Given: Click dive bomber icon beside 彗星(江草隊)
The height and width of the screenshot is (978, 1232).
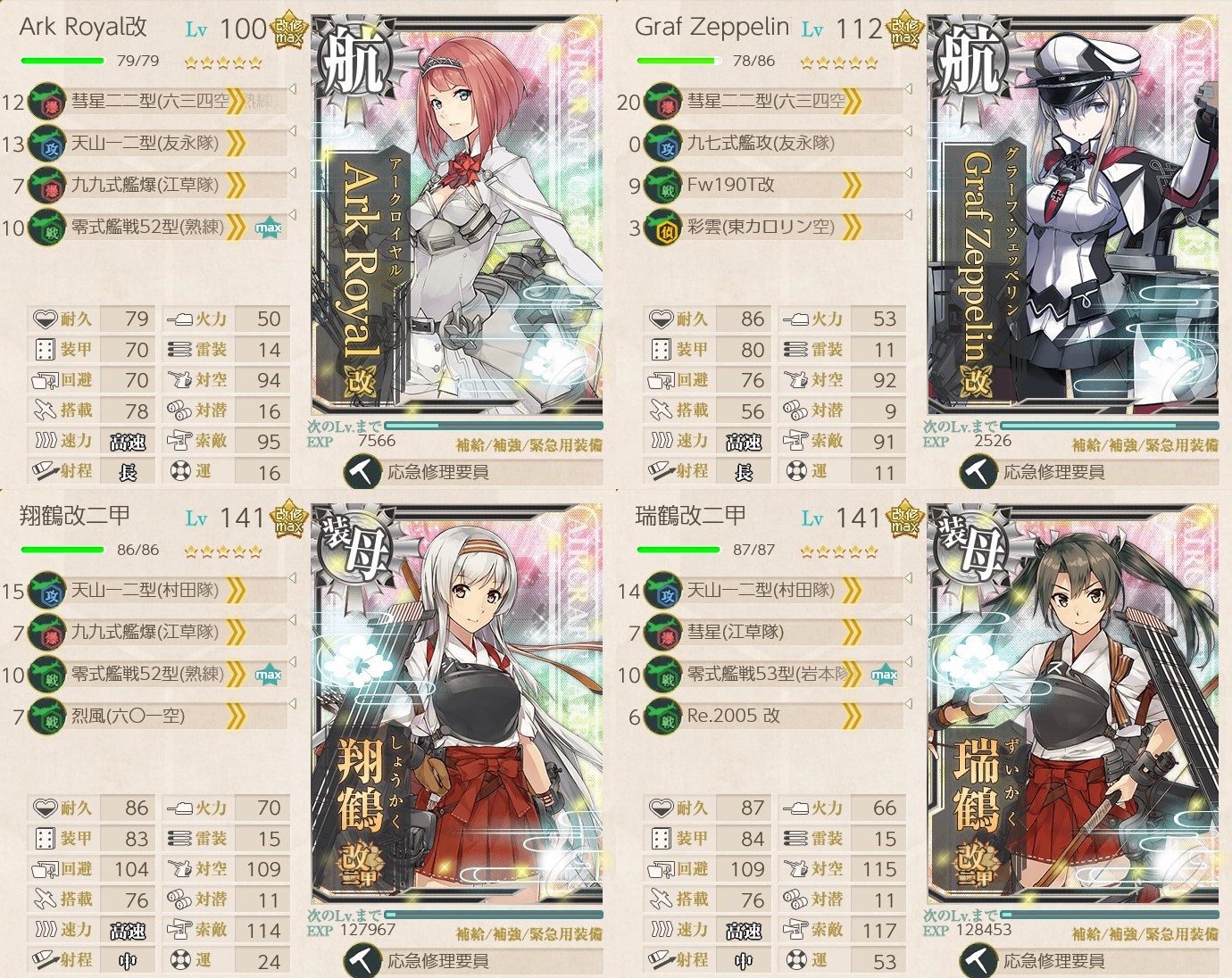Looking at the screenshot, I should [662, 633].
